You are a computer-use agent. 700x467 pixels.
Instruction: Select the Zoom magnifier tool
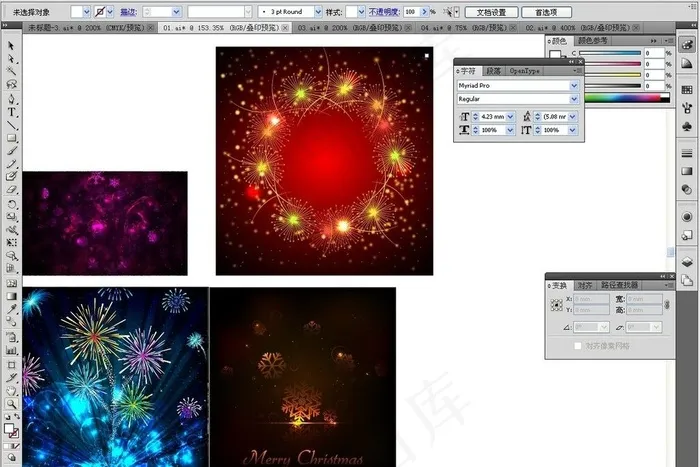click(x=11, y=404)
